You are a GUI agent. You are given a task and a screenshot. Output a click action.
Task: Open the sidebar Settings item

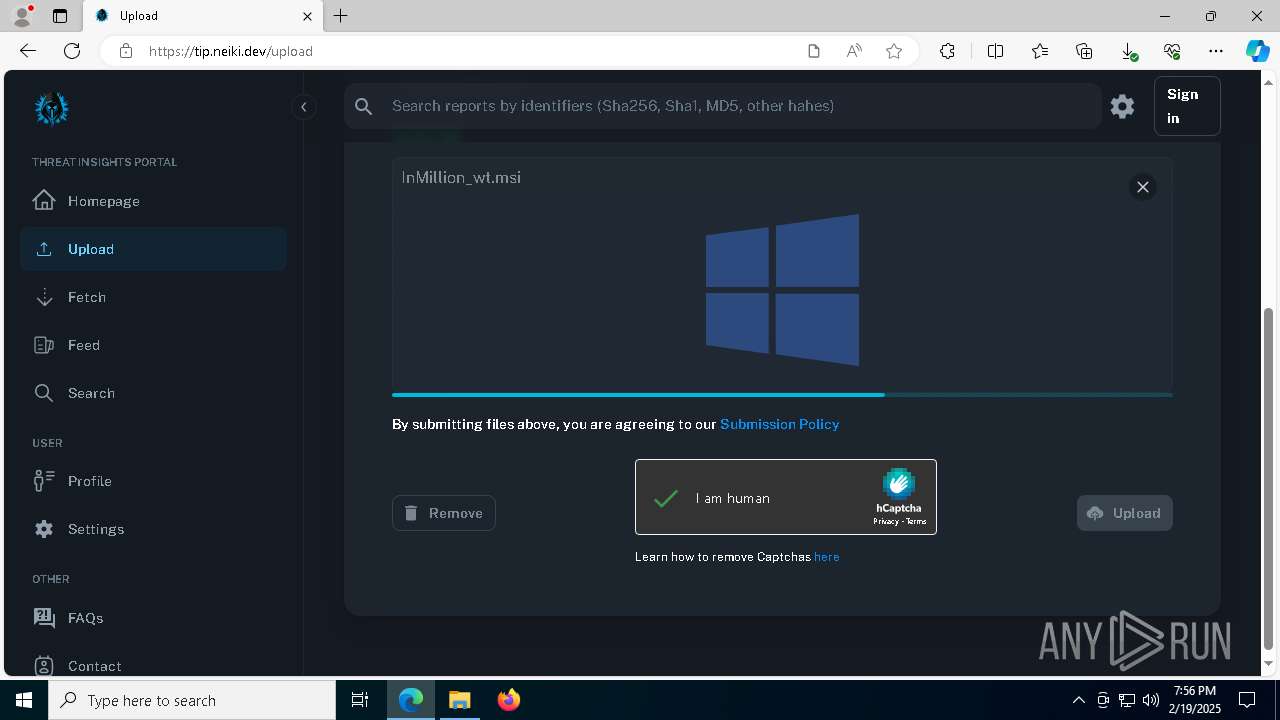(x=153, y=529)
